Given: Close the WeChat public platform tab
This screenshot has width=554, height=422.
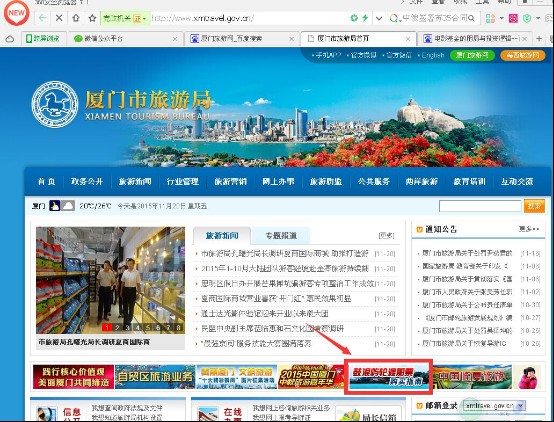Looking at the screenshot, I should 175,39.
